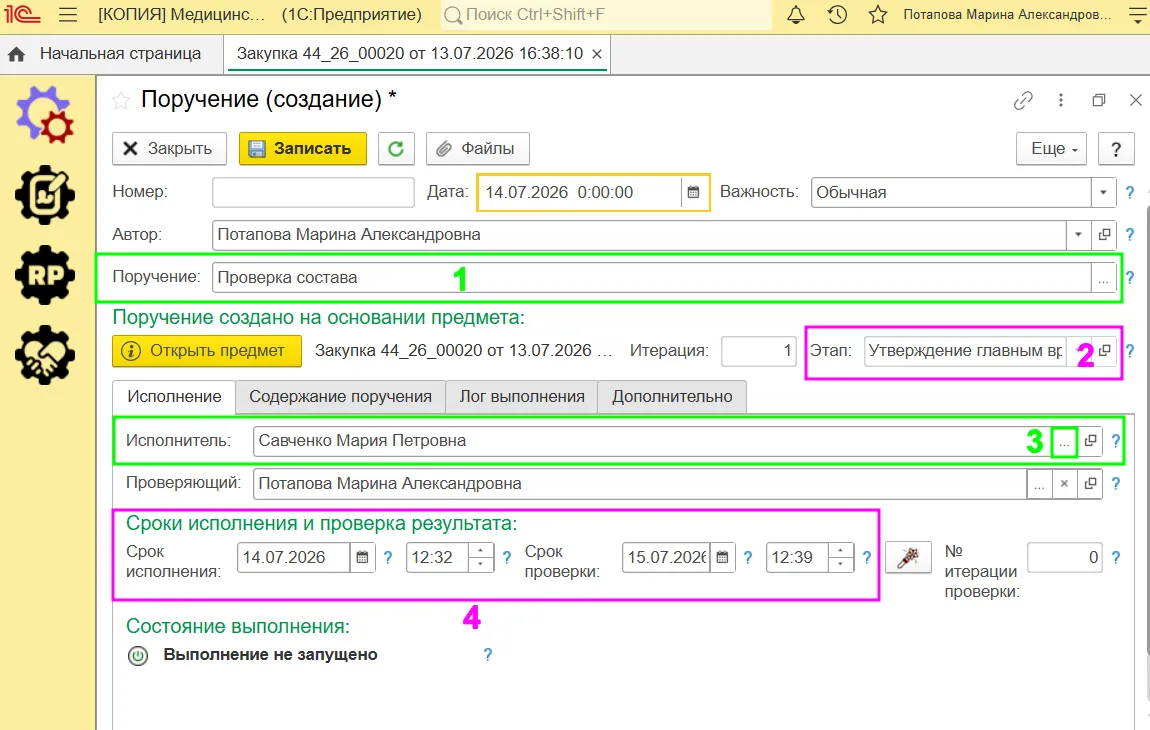This screenshot has width=1150, height=730.
Task: Add Поручение form to favorites star
Action: [x=121, y=101]
